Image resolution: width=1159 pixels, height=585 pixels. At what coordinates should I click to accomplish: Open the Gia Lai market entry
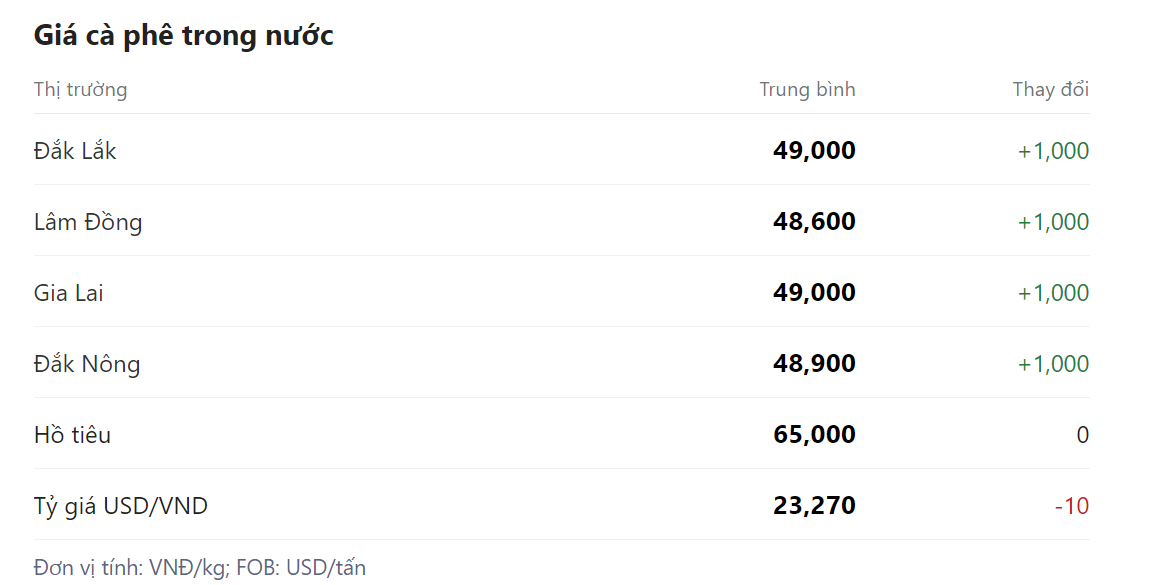[x=68, y=293]
